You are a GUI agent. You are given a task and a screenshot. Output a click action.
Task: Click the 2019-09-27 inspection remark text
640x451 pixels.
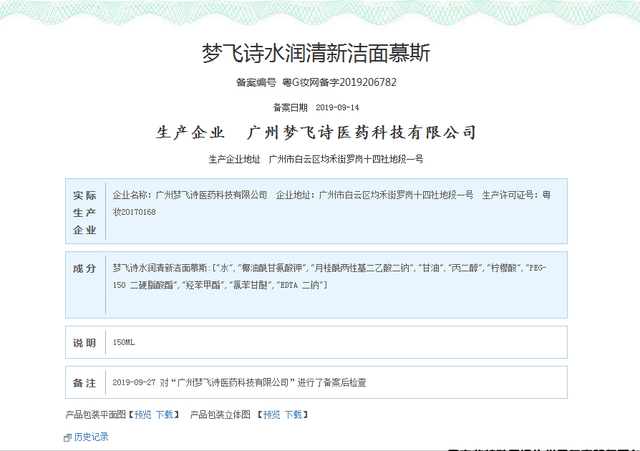point(240,382)
